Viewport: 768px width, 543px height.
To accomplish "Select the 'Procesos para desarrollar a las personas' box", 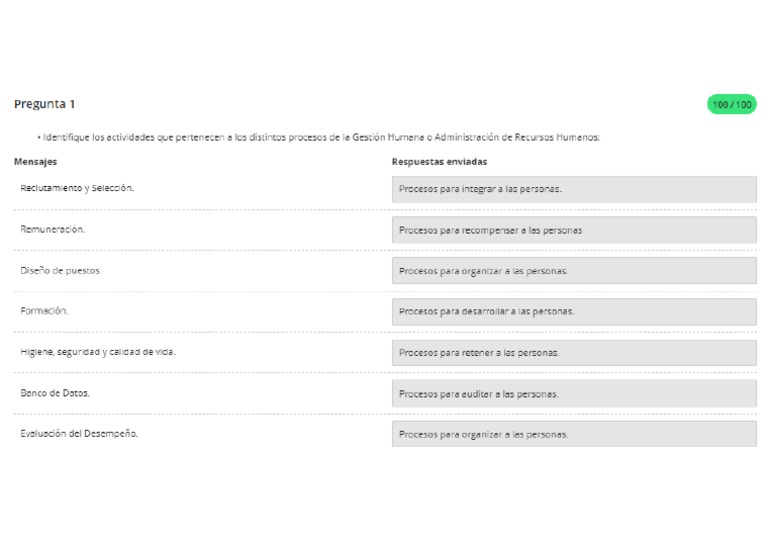I will pyautogui.click(x=574, y=311).
